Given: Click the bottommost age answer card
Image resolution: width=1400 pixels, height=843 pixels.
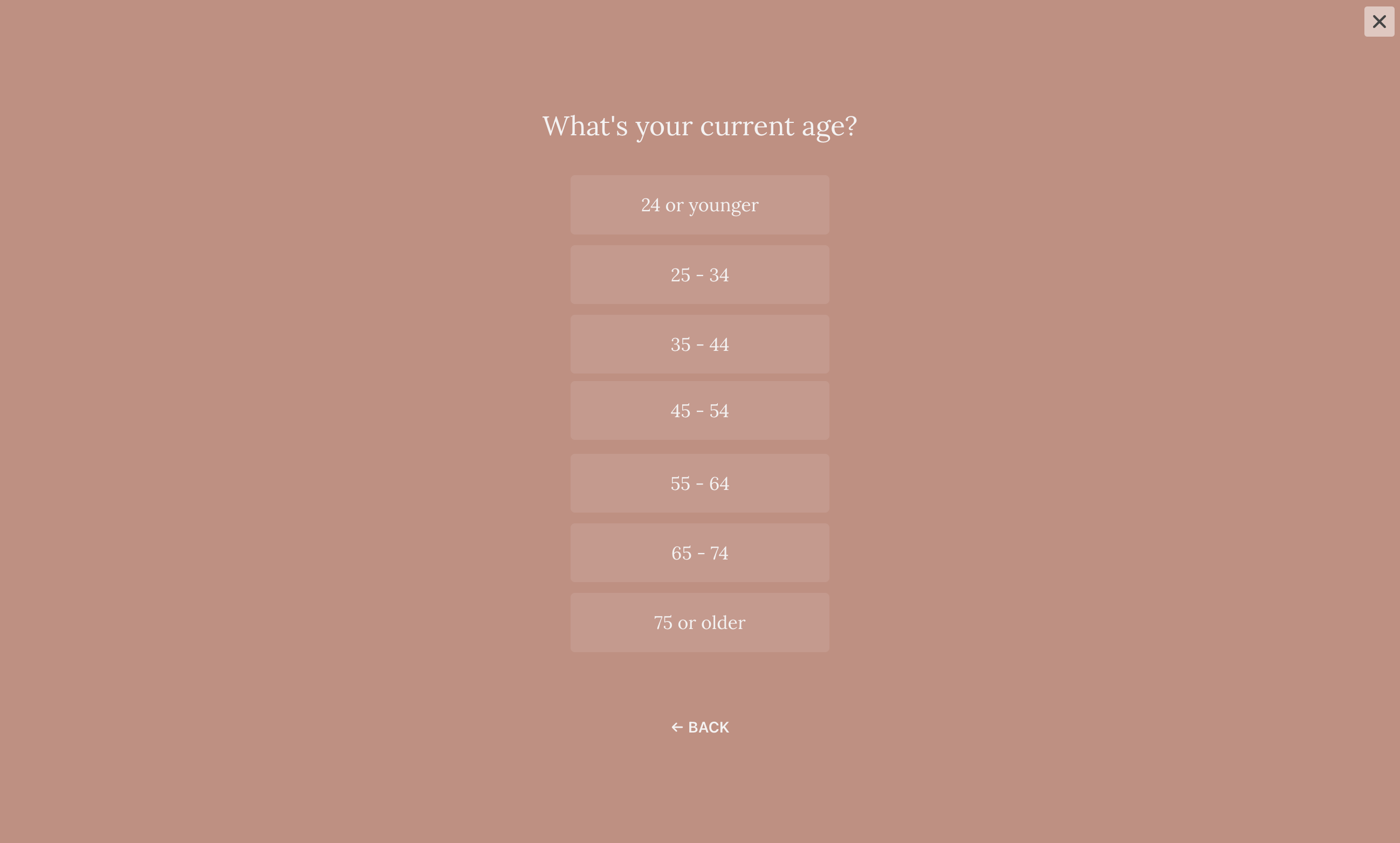Looking at the screenshot, I should 699,622.
